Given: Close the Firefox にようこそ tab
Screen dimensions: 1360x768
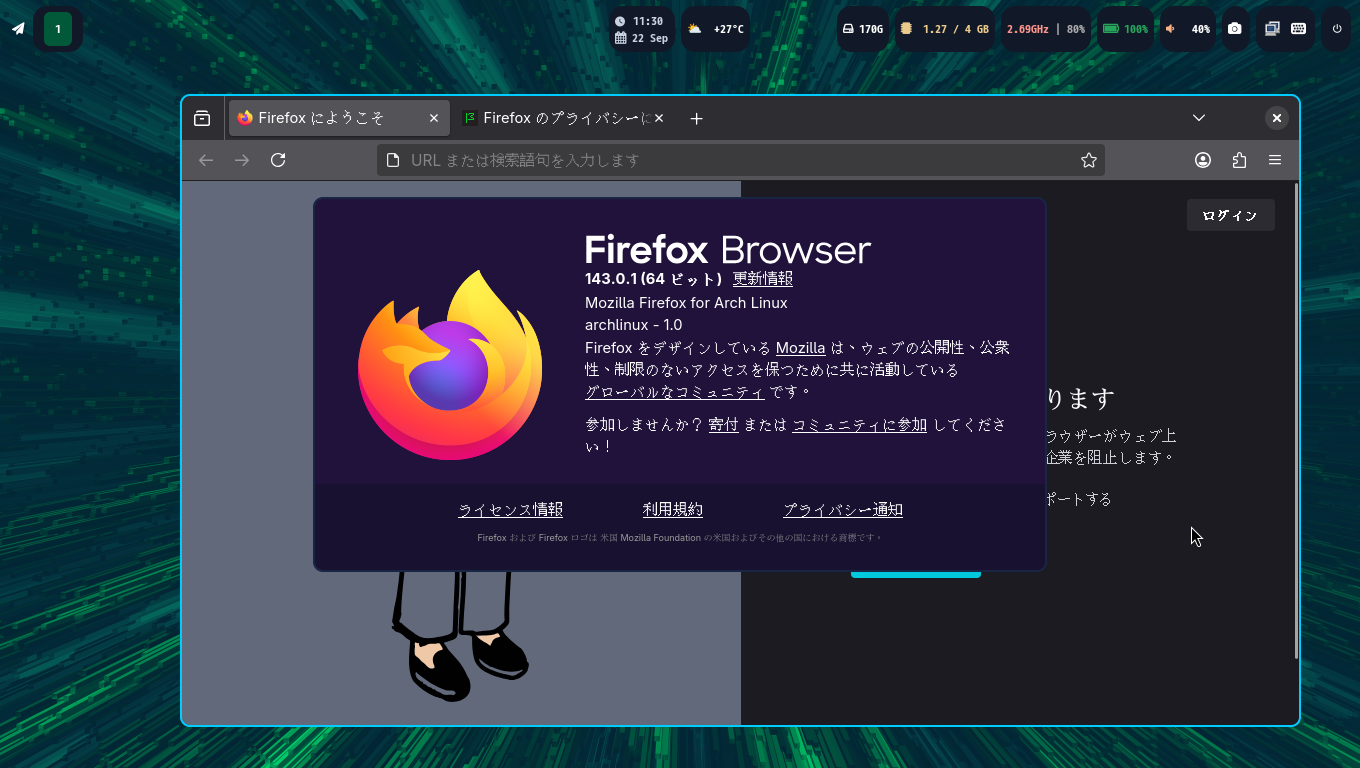Looking at the screenshot, I should (x=434, y=118).
